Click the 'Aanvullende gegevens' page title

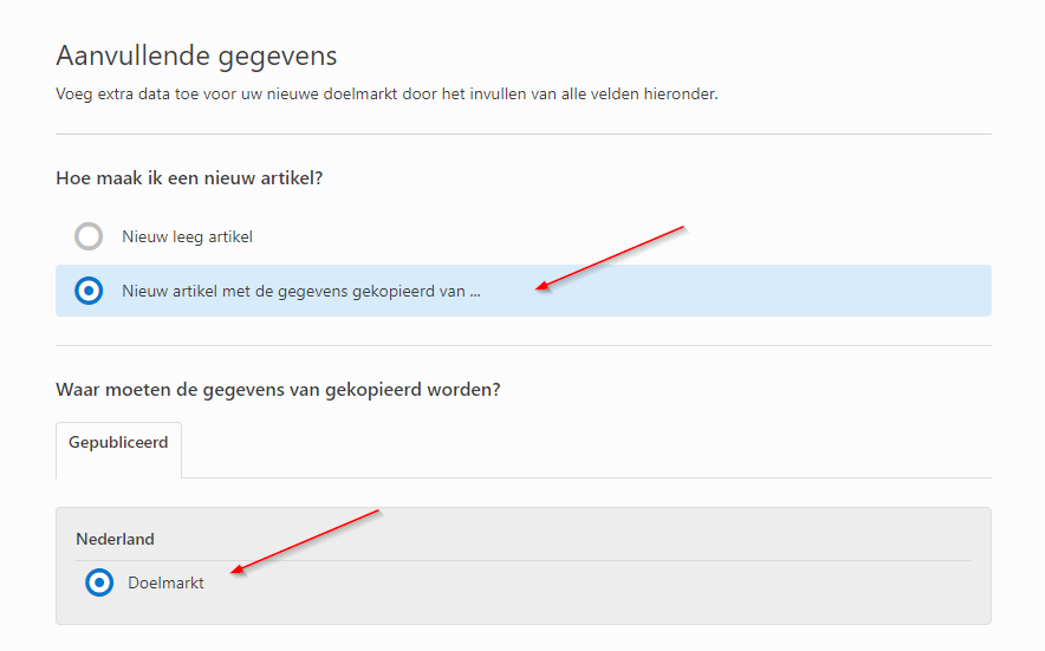pos(196,55)
